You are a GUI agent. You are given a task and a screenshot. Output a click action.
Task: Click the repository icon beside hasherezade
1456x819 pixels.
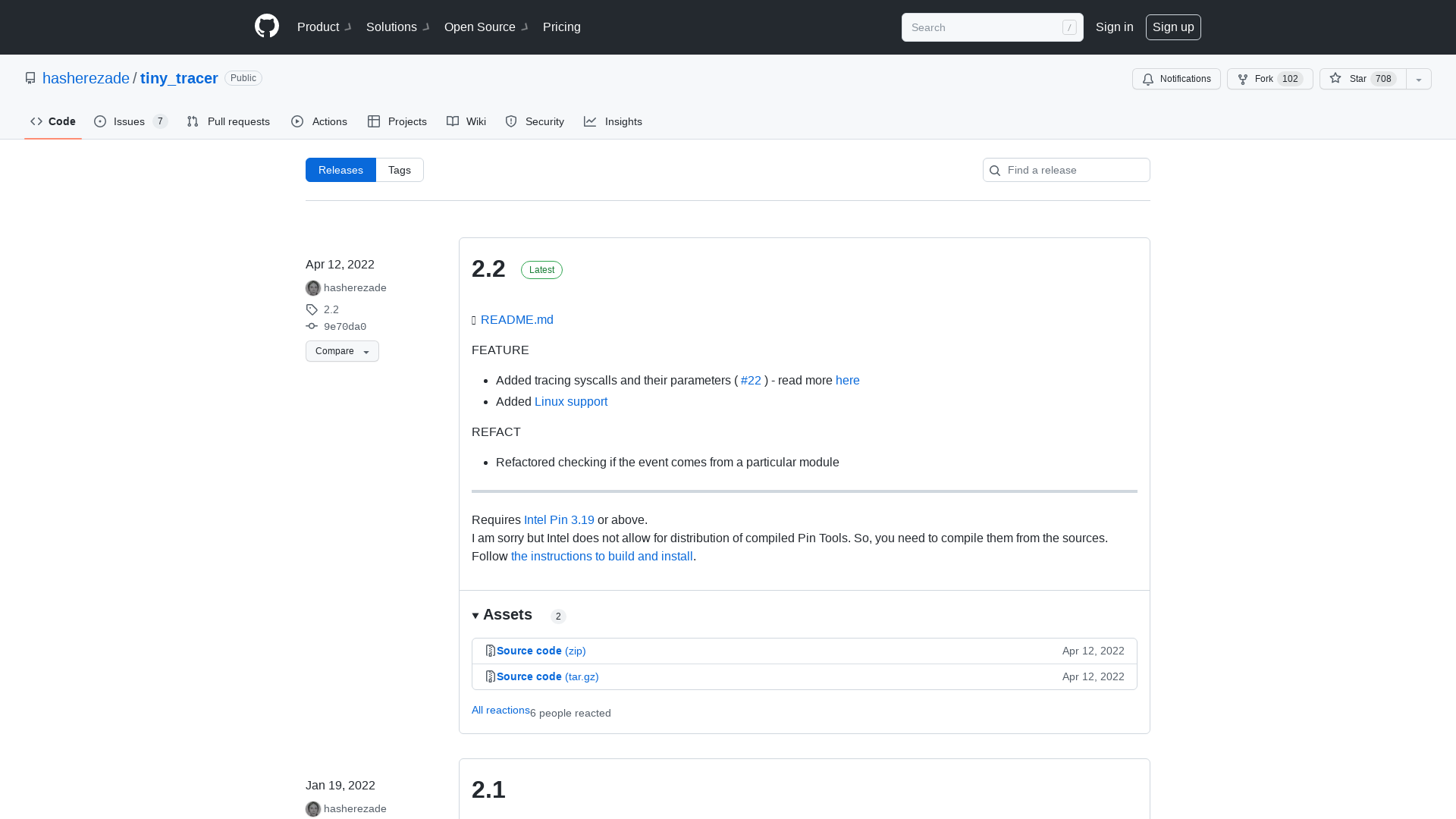pos(30,78)
